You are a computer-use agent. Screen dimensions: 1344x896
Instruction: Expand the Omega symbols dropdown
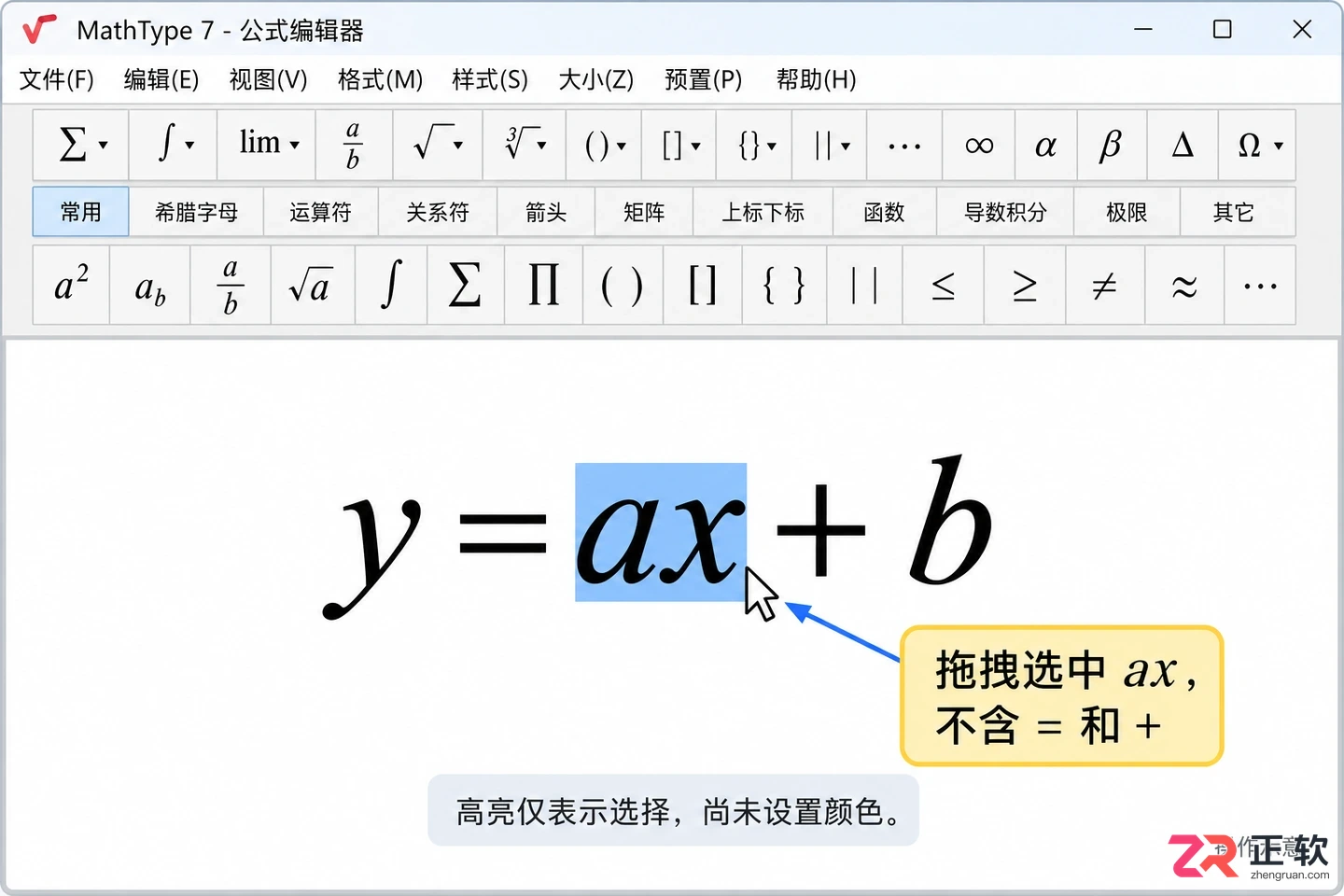coord(1257,145)
